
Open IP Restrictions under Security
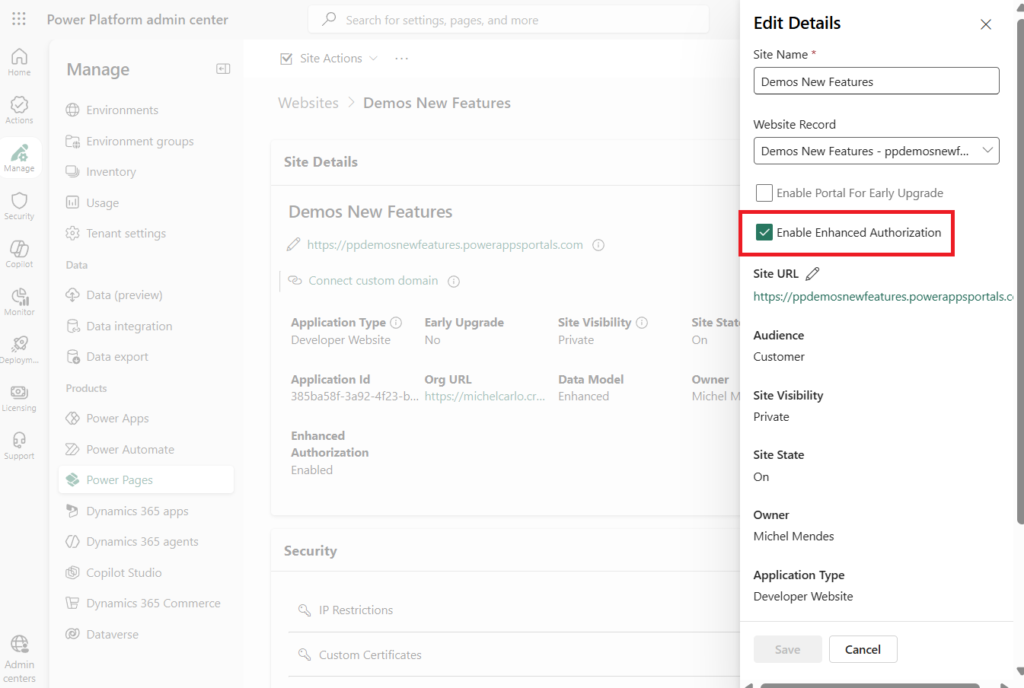pos(356,610)
